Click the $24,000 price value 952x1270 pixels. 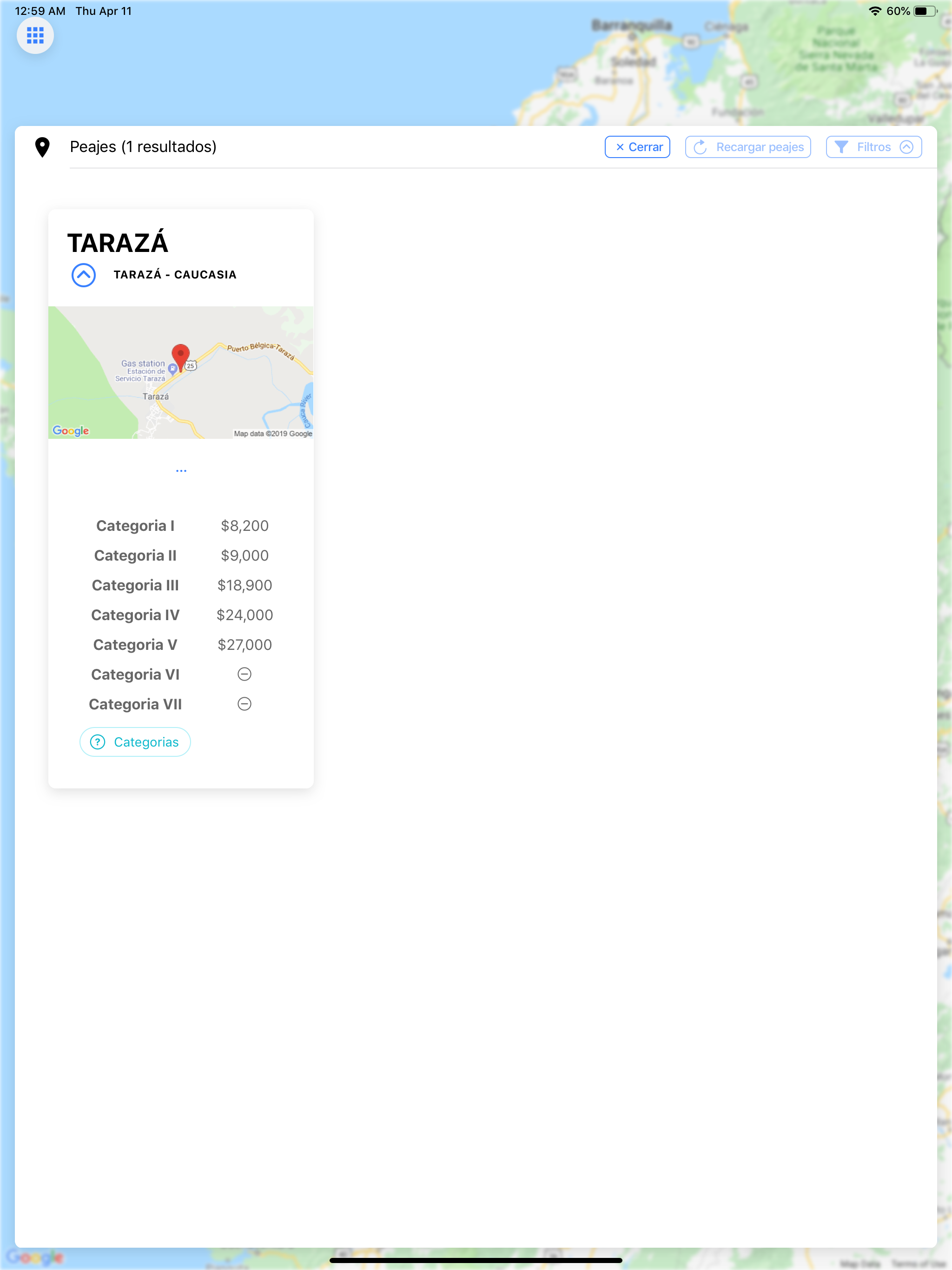(245, 615)
